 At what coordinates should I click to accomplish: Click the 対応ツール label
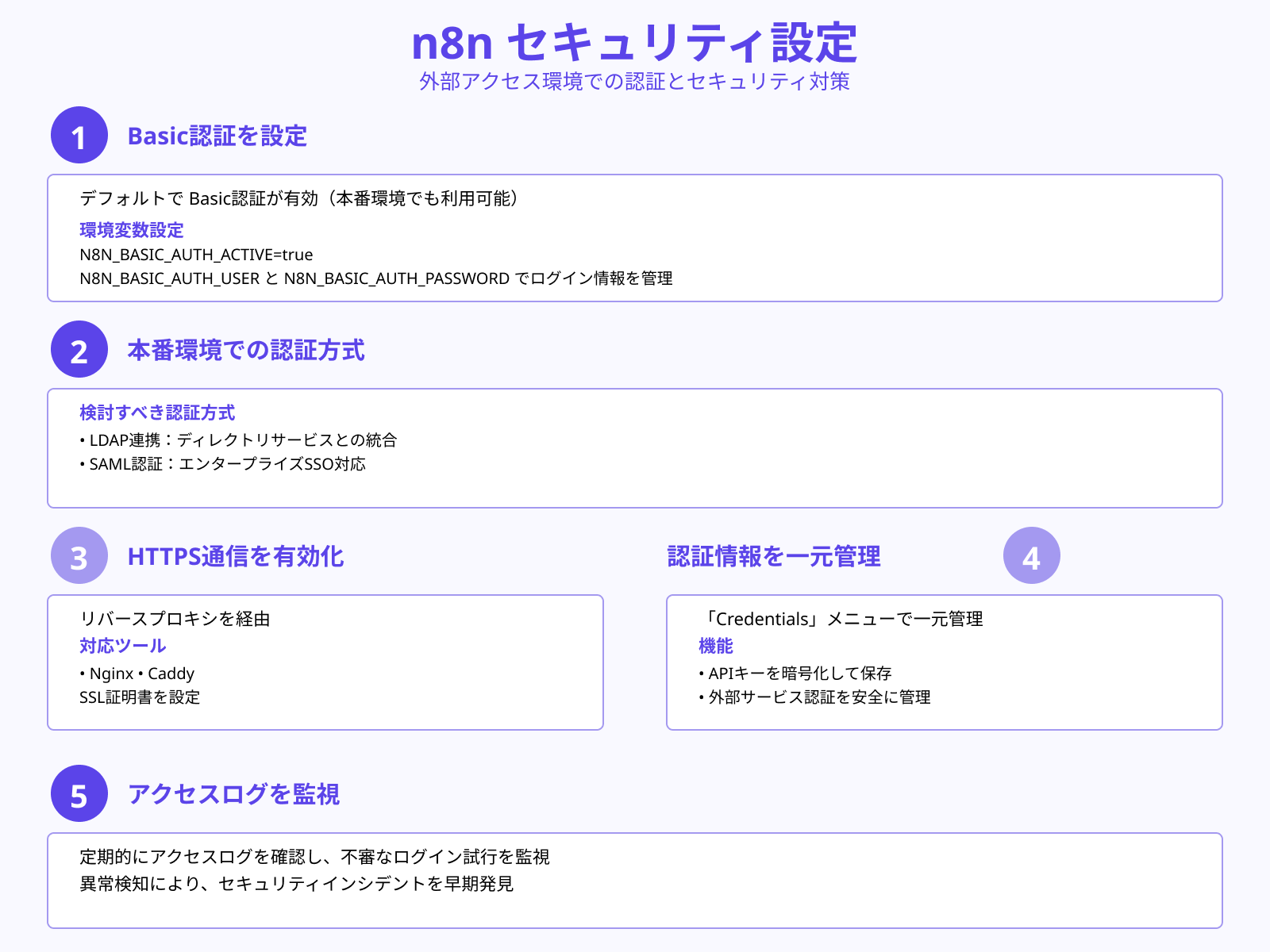click(x=121, y=646)
